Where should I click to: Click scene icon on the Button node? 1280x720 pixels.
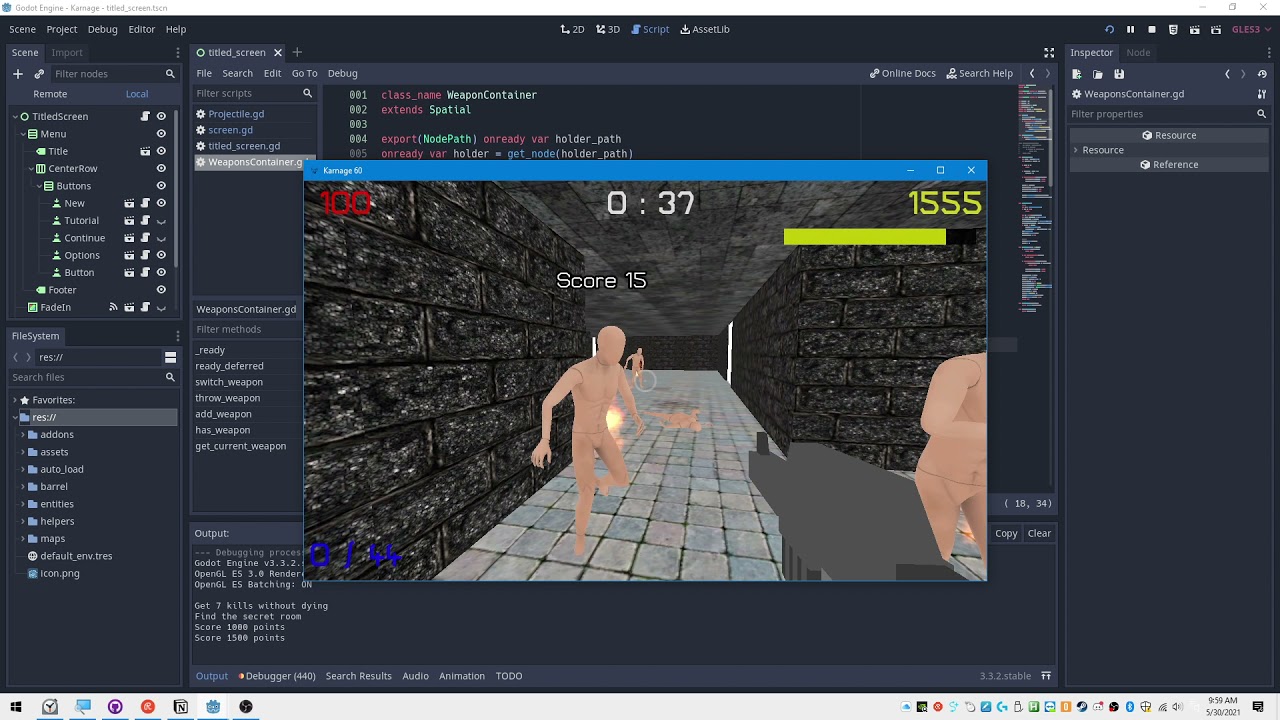pos(129,272)
